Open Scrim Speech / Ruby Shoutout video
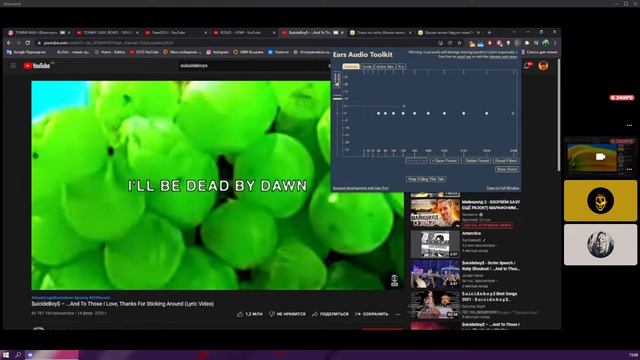Viewport: 640px width, 360px height. pyautogui.click(x=435, y=274)
